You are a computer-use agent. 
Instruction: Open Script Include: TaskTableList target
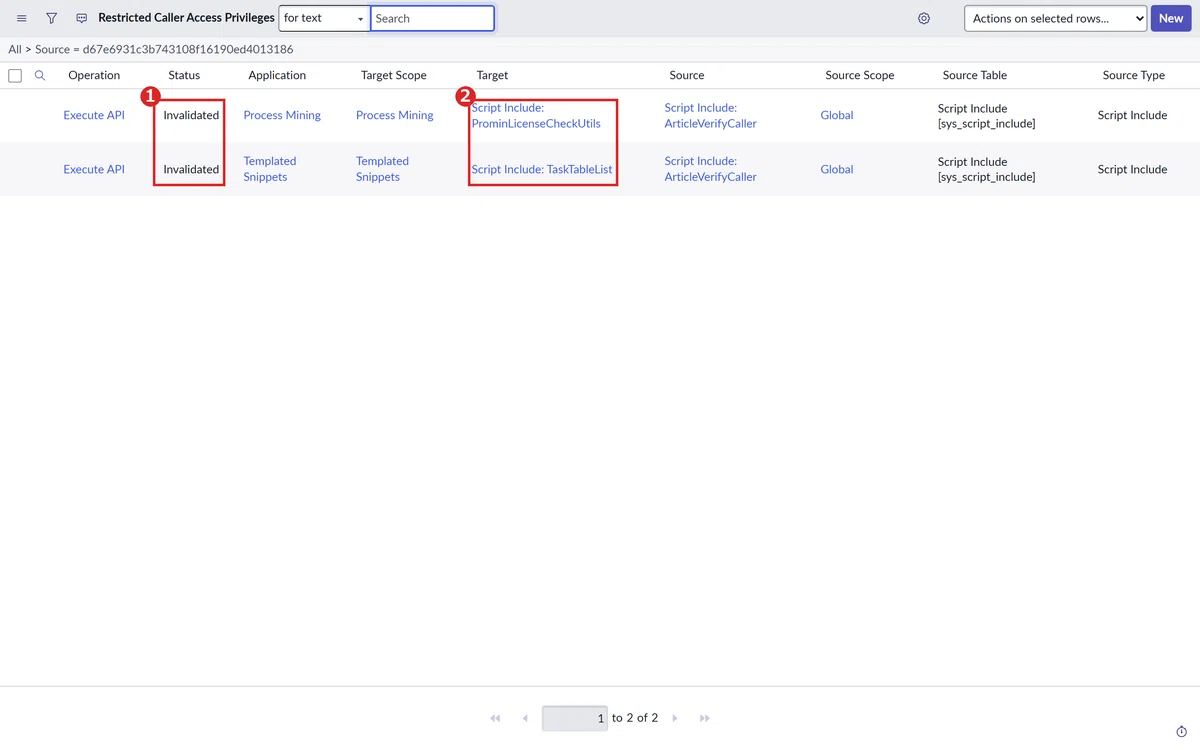(542, 169)
